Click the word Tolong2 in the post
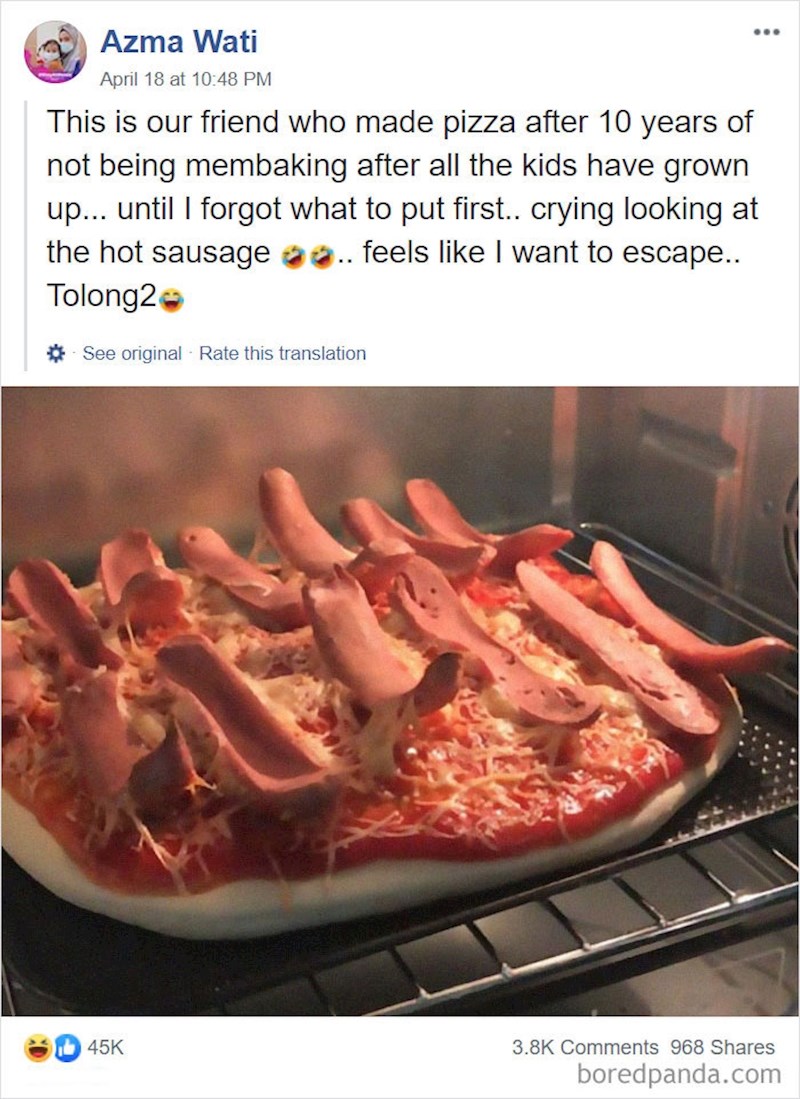Image resolution: width=800 pixels, height=1099 pixels. [100, 296]
